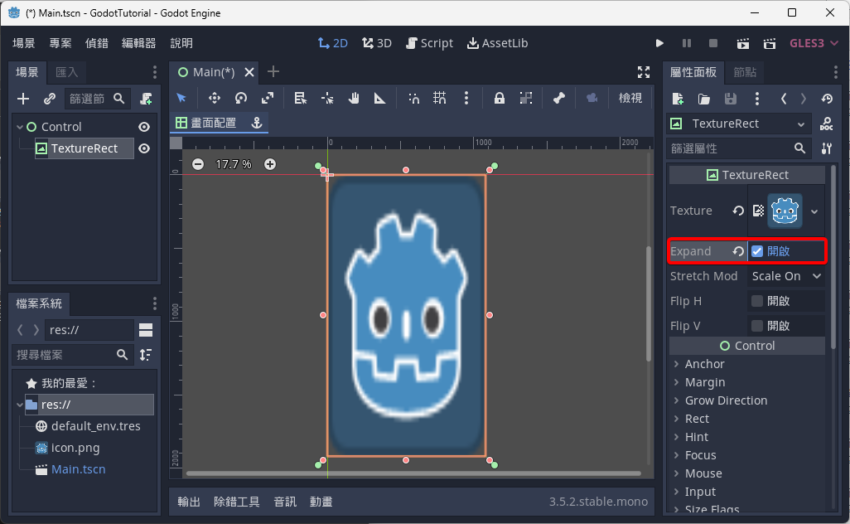
Task: Click the group children icon in the toolbar
Action: pyautogui.click(x=526, y=98)
